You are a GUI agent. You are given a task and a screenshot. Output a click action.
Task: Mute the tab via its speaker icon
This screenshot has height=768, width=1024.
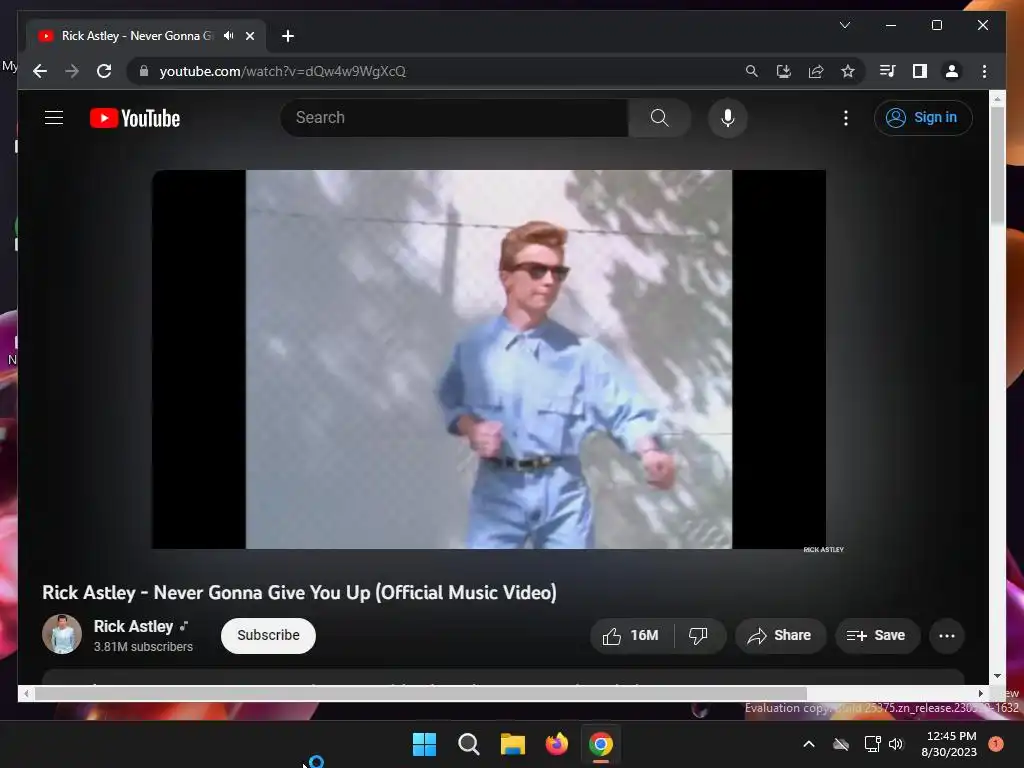tap(229, 36)
